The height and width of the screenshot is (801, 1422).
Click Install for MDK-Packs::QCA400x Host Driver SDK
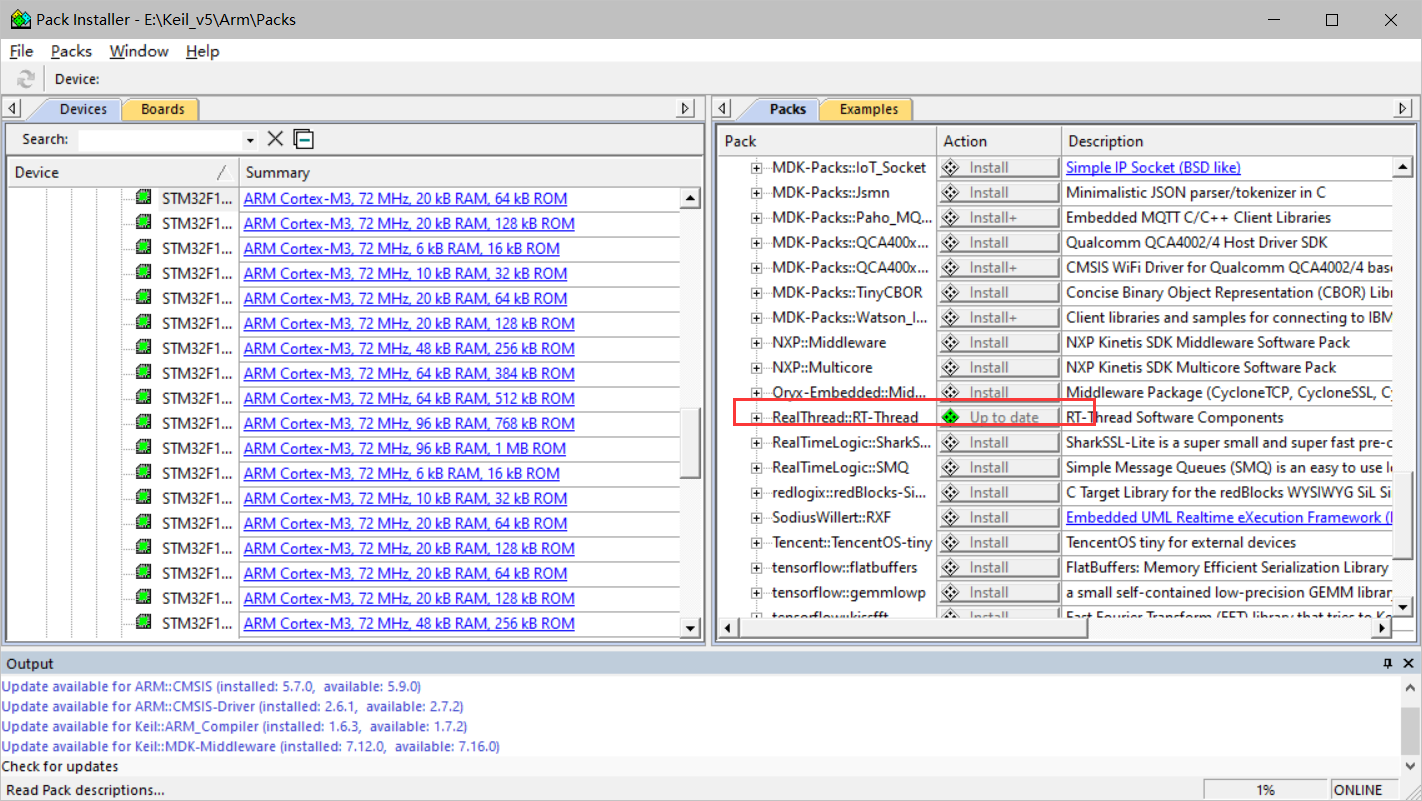pos(998,242)
